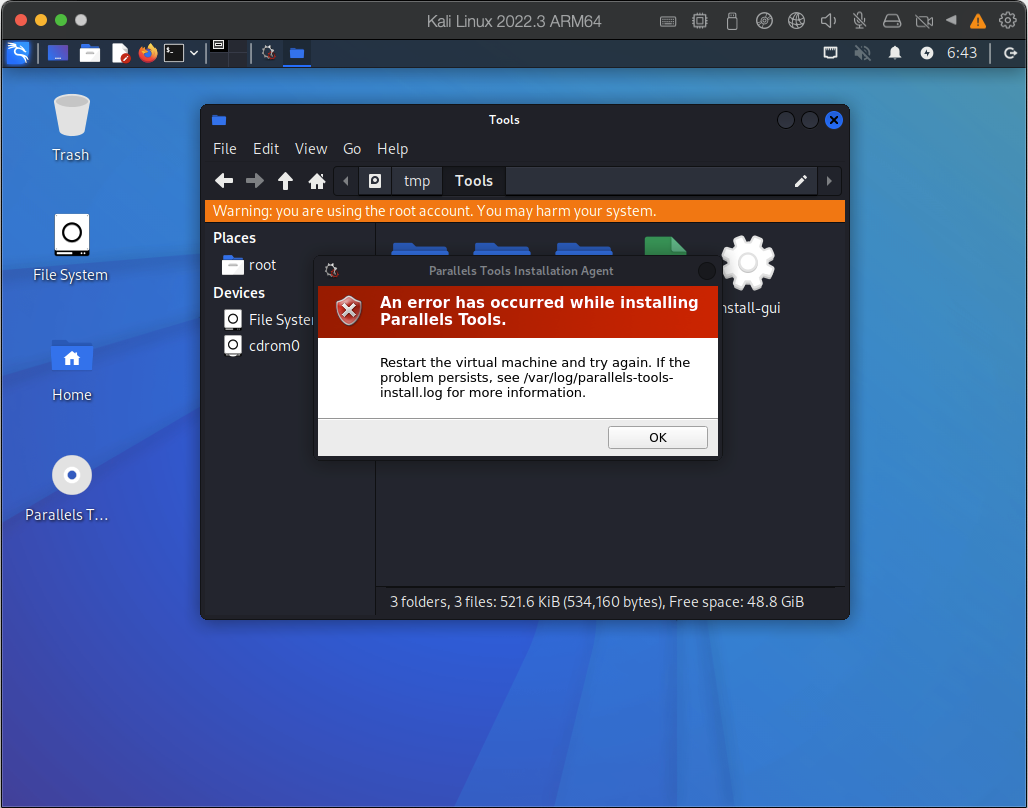Click the Parallels Tools agent dialog icon

[x=332, y=270]
